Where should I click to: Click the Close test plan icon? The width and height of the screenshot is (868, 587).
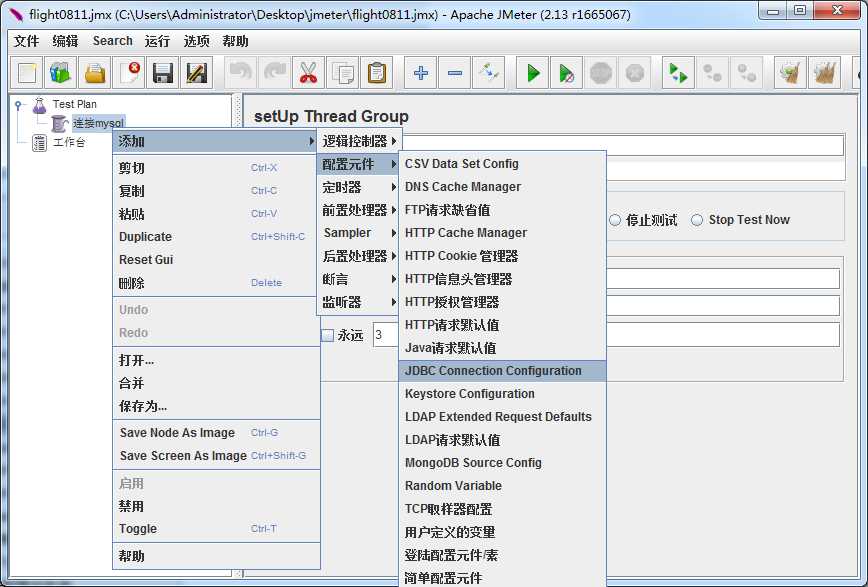[x=129, y=73]
